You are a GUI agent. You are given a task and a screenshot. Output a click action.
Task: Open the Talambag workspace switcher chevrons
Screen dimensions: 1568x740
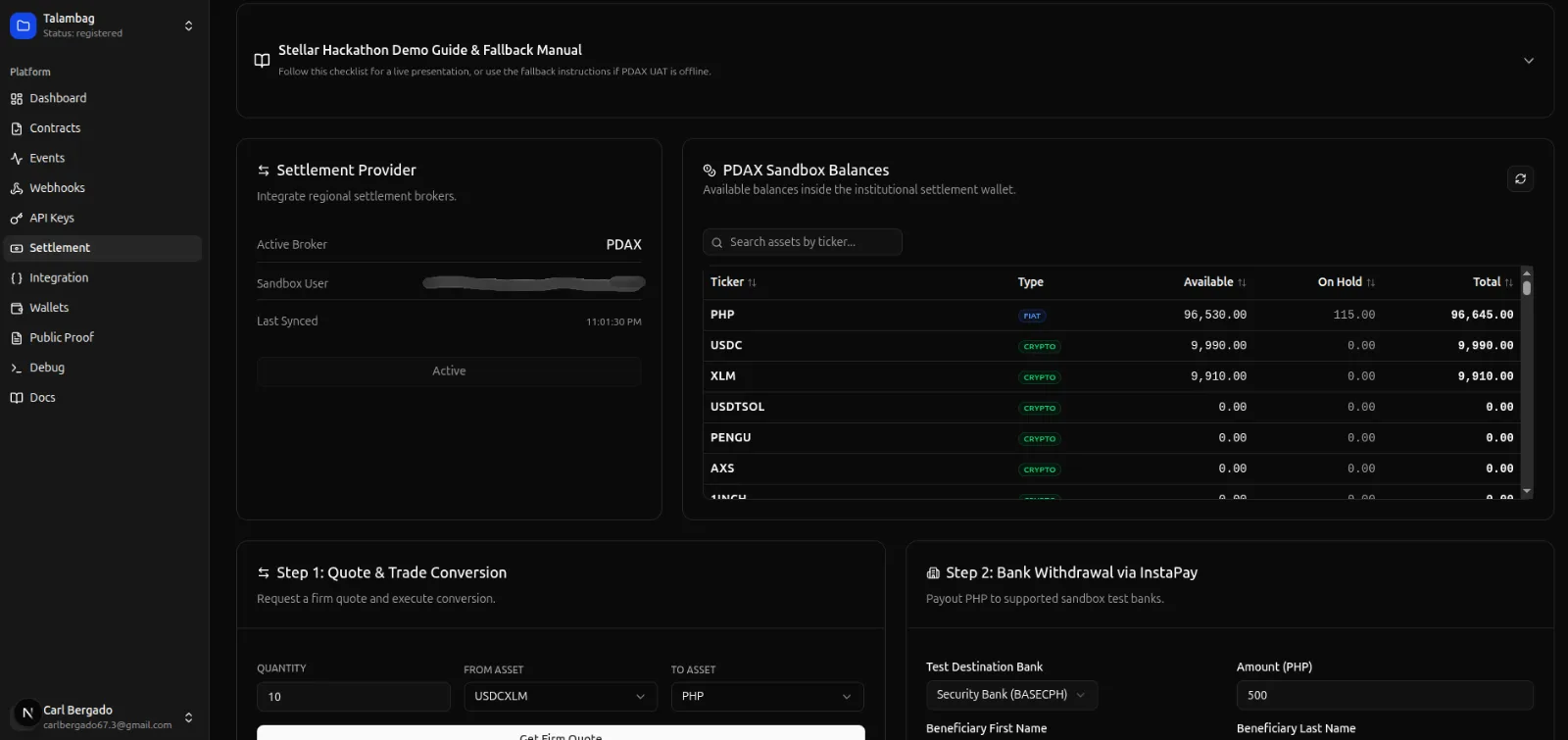(x=188, y=25)
